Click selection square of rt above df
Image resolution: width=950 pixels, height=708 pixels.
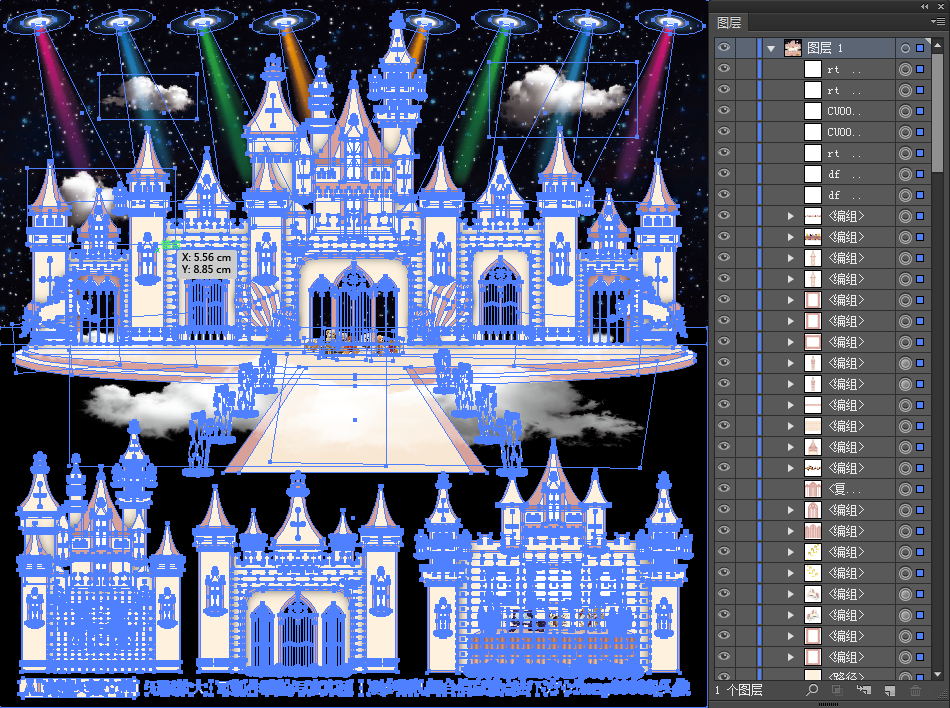[920, 153]
